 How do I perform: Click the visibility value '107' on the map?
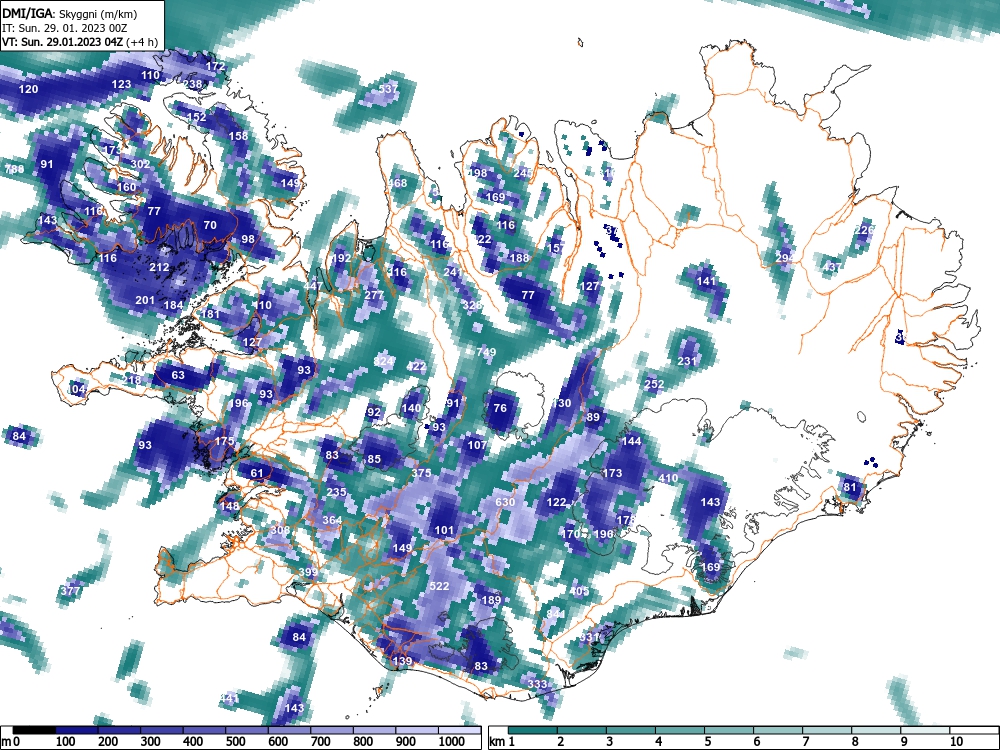[x=477, y=445]
